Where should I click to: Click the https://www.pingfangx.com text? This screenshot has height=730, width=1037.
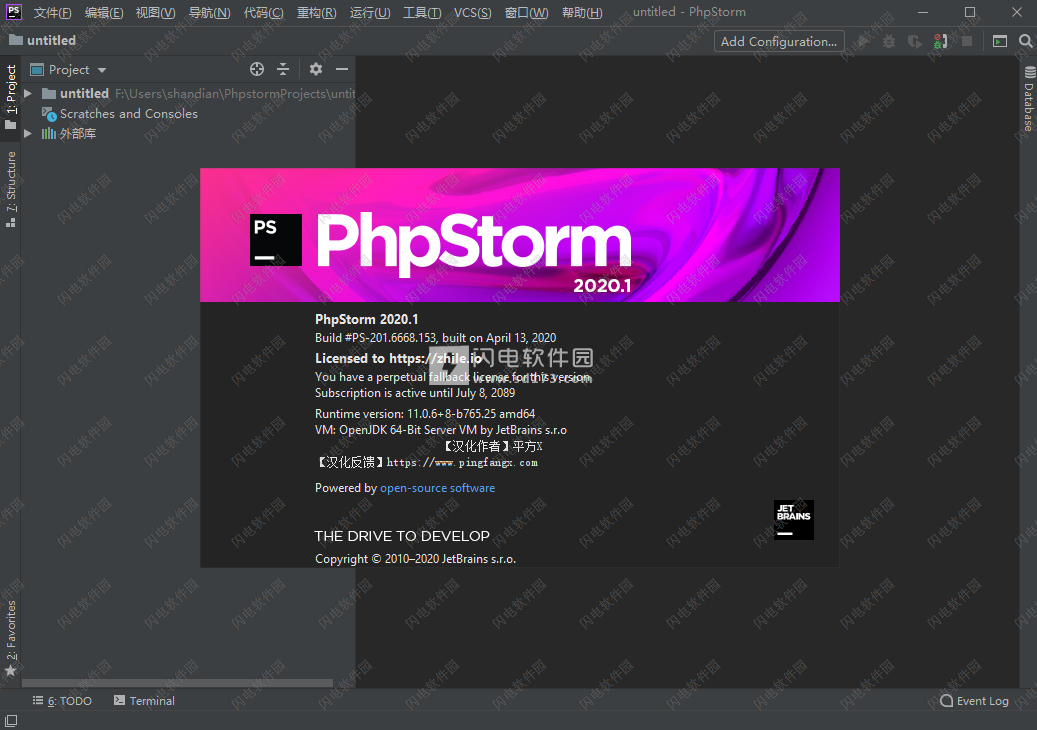[x=462, y=463]
